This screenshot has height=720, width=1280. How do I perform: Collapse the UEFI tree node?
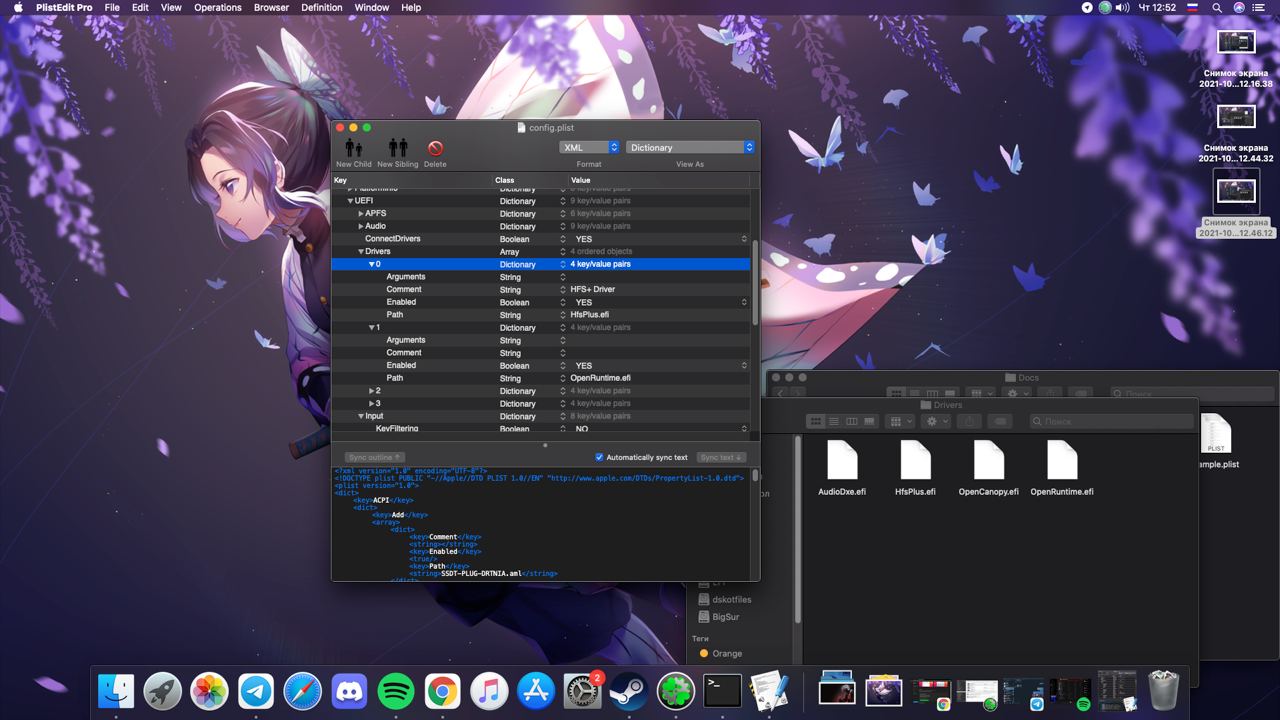[350, 201]
